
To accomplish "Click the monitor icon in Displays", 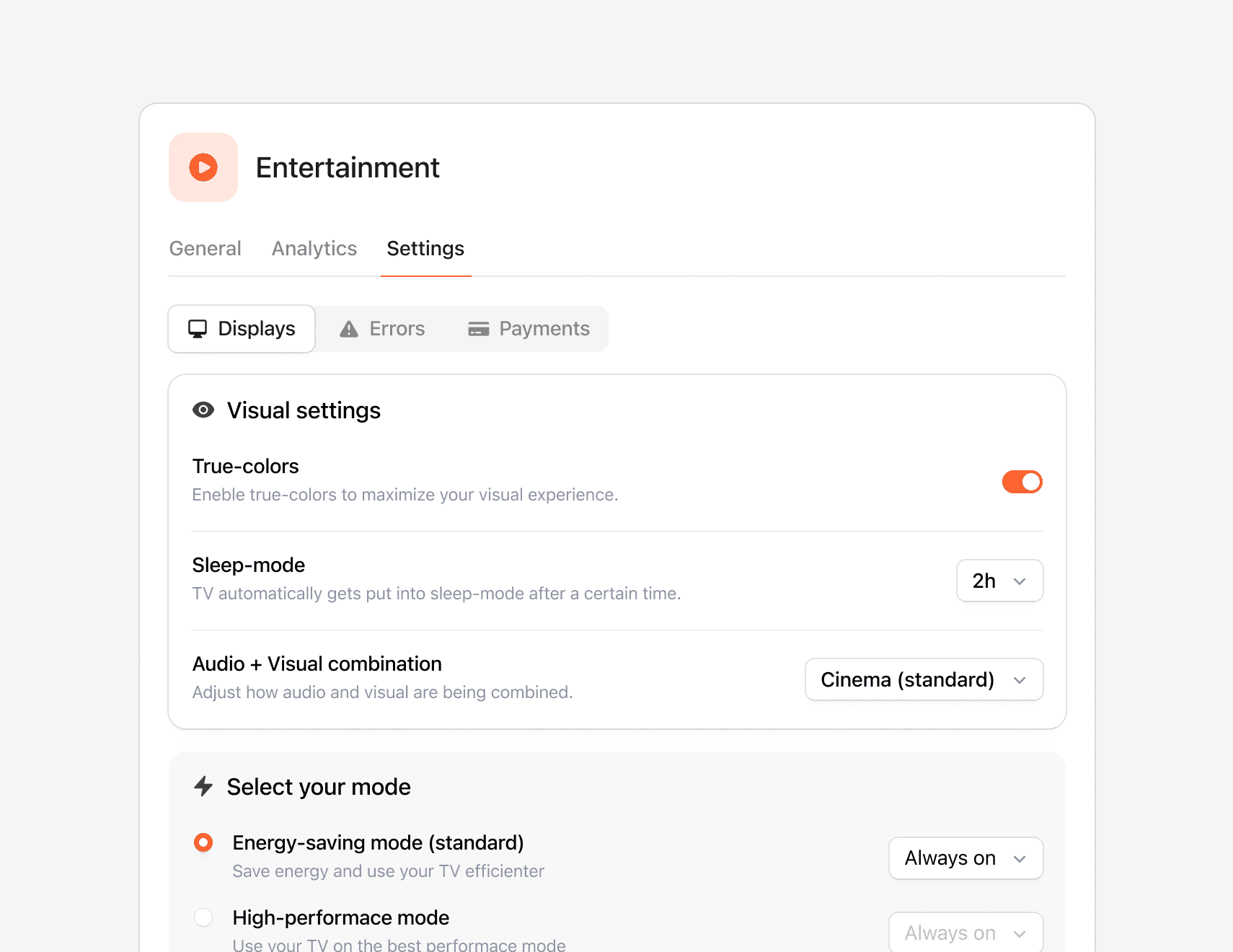I will [x=198, y=329].
